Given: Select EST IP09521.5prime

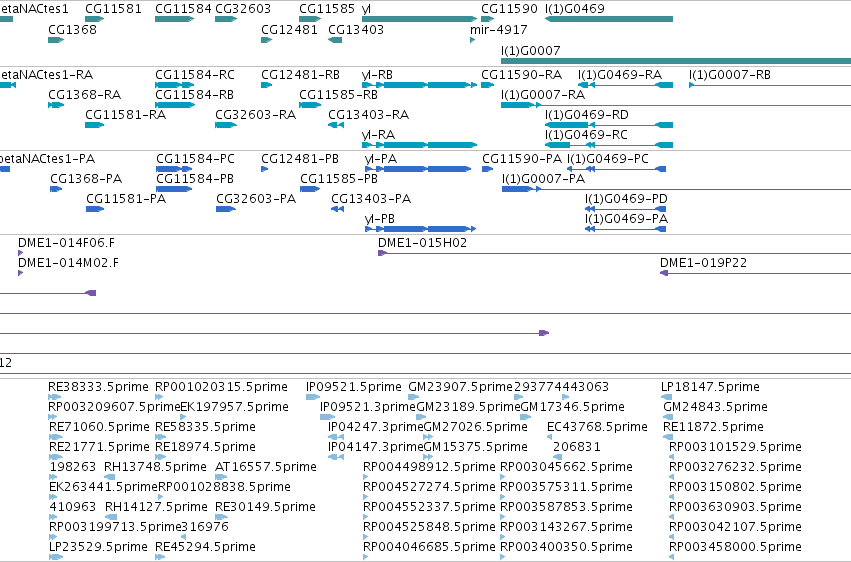Looking at the screenshot, I should click(354, 387).
